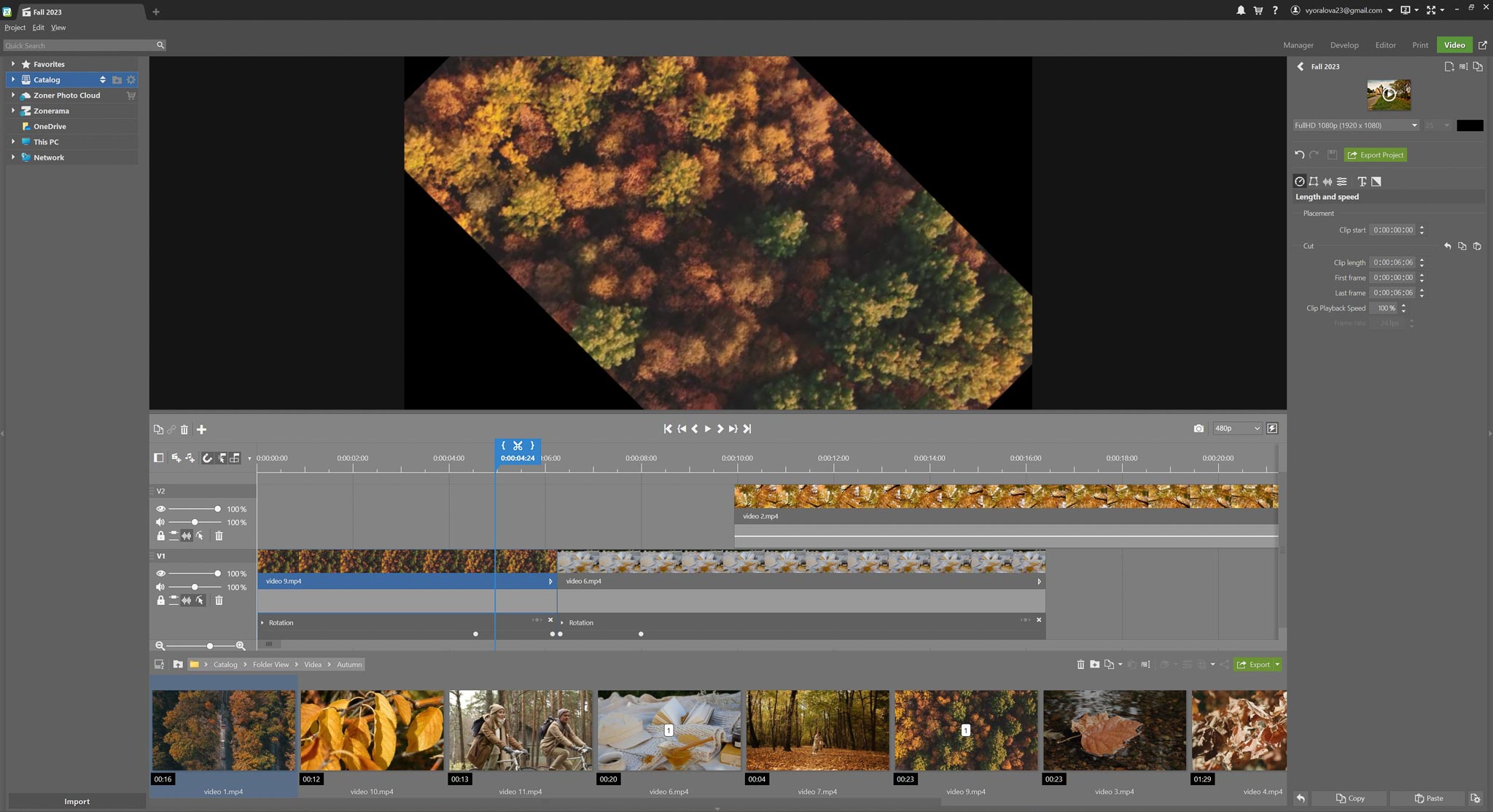Click the undo arrow in the right panel
Viewport: 1493px width, 812px height.
(1301, 154)
